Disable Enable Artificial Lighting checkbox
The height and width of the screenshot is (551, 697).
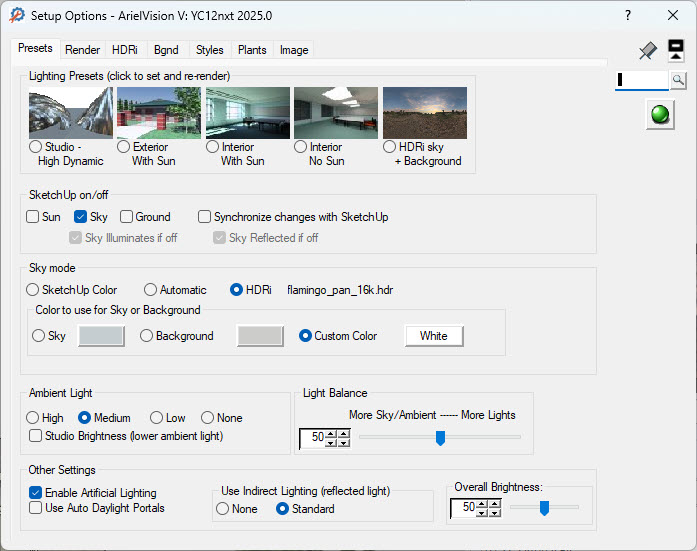pos(36,492)
